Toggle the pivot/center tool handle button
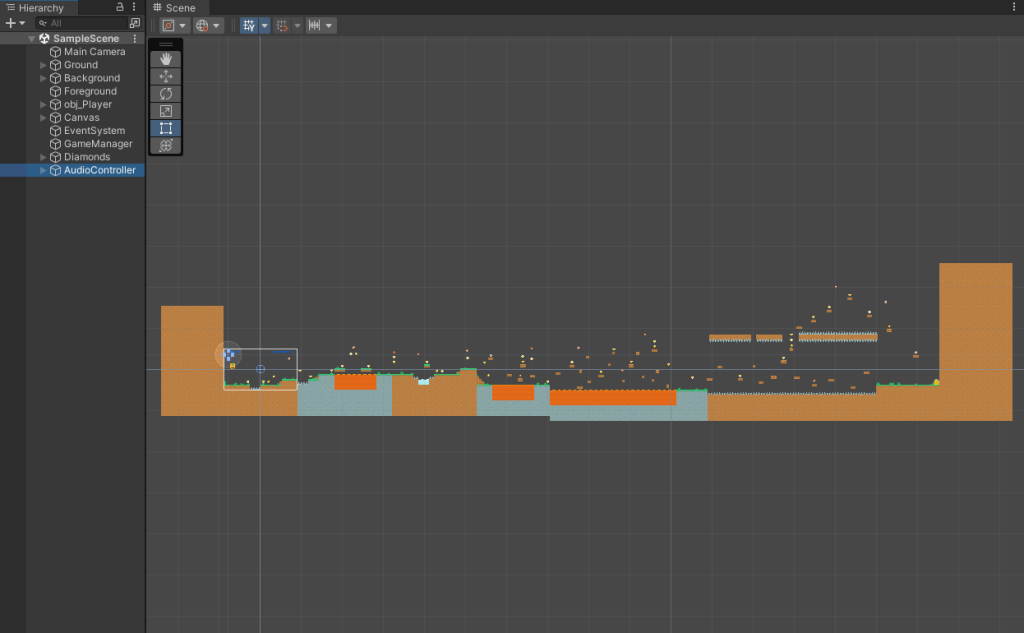 pos(169,25)
